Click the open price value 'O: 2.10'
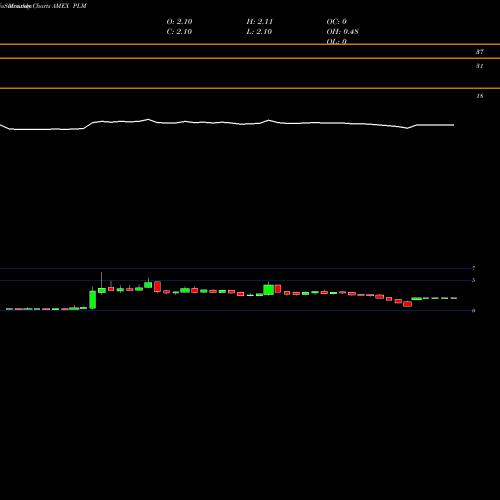The image size is (500, 500). [x=179, y=22]
